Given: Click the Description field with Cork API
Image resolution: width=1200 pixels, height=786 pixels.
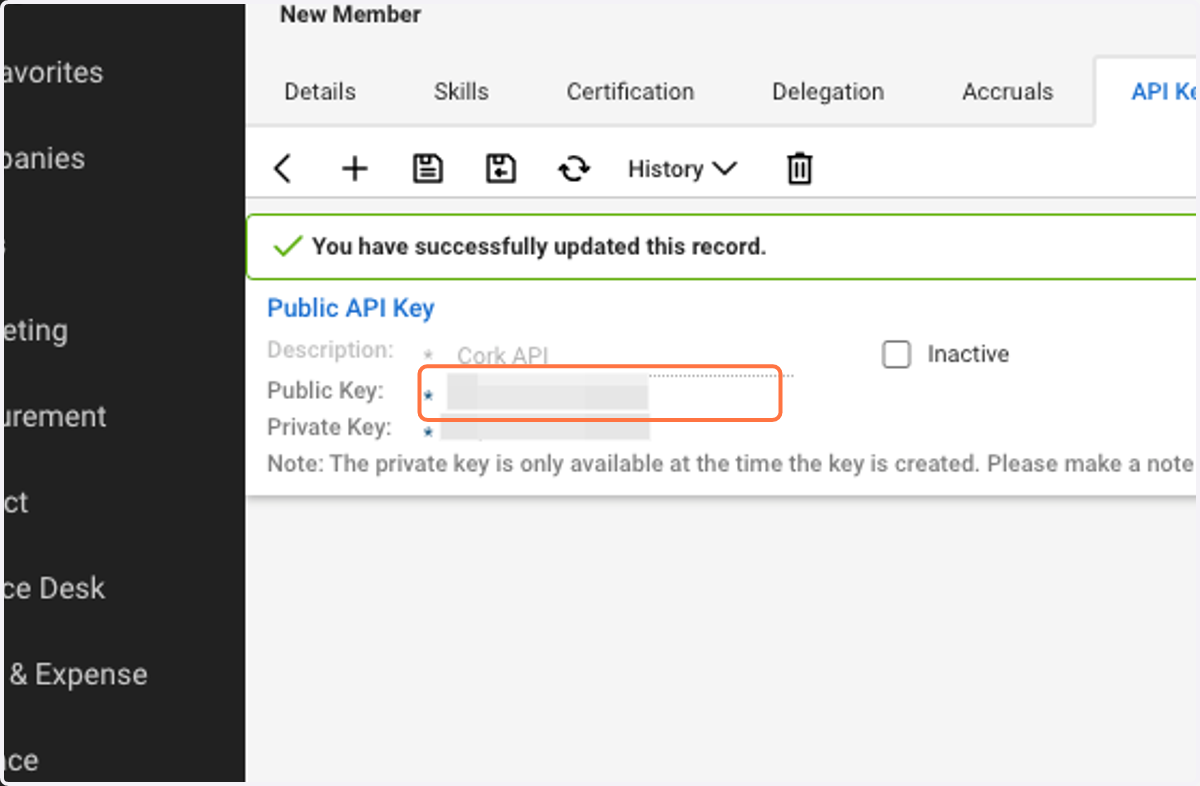Looking at the screenshot, I should (x=622, y=356).
